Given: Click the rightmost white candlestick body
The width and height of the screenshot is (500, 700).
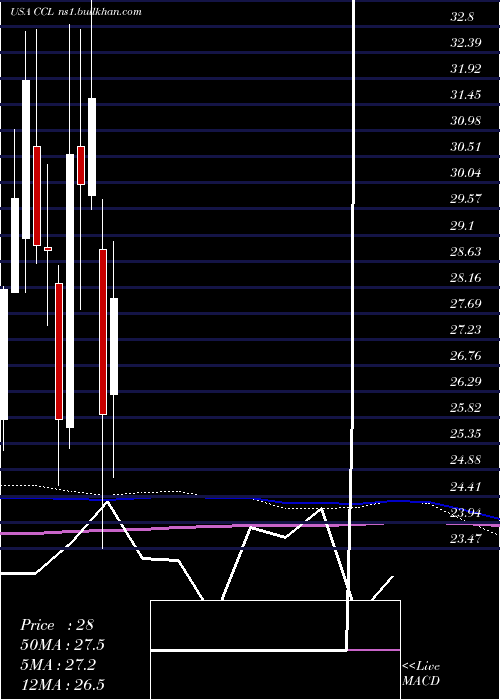Looking at the screenshot, I should click(114, 346).
